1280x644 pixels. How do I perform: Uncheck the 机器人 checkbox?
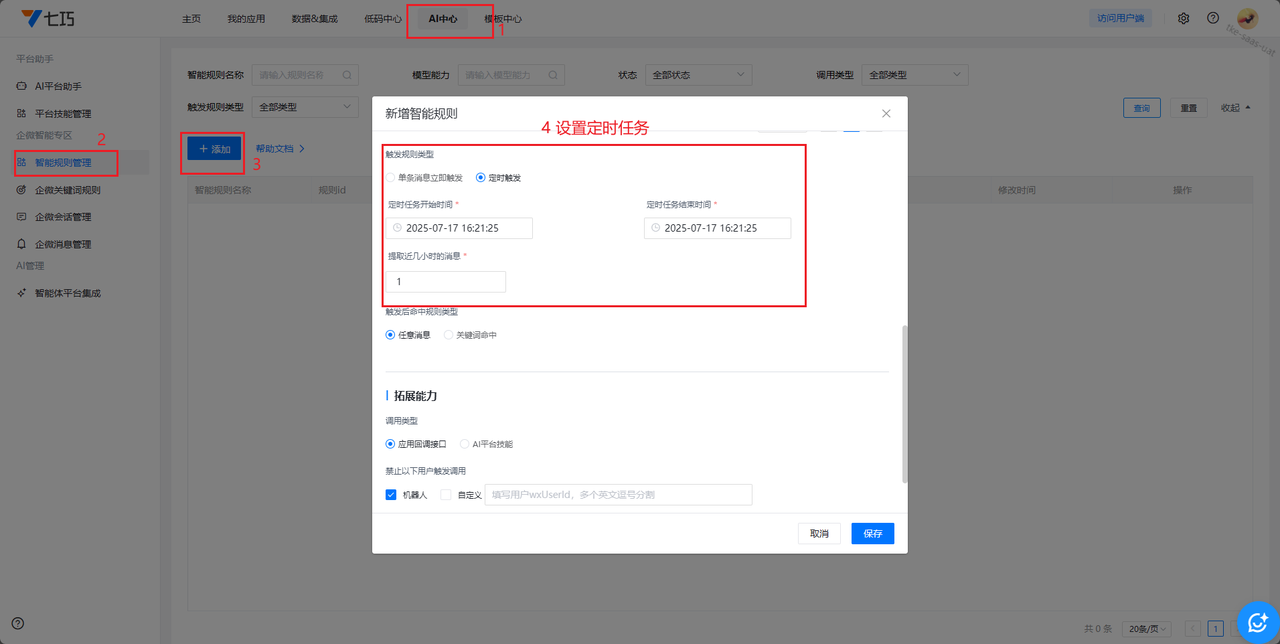[x=391, y=495]
